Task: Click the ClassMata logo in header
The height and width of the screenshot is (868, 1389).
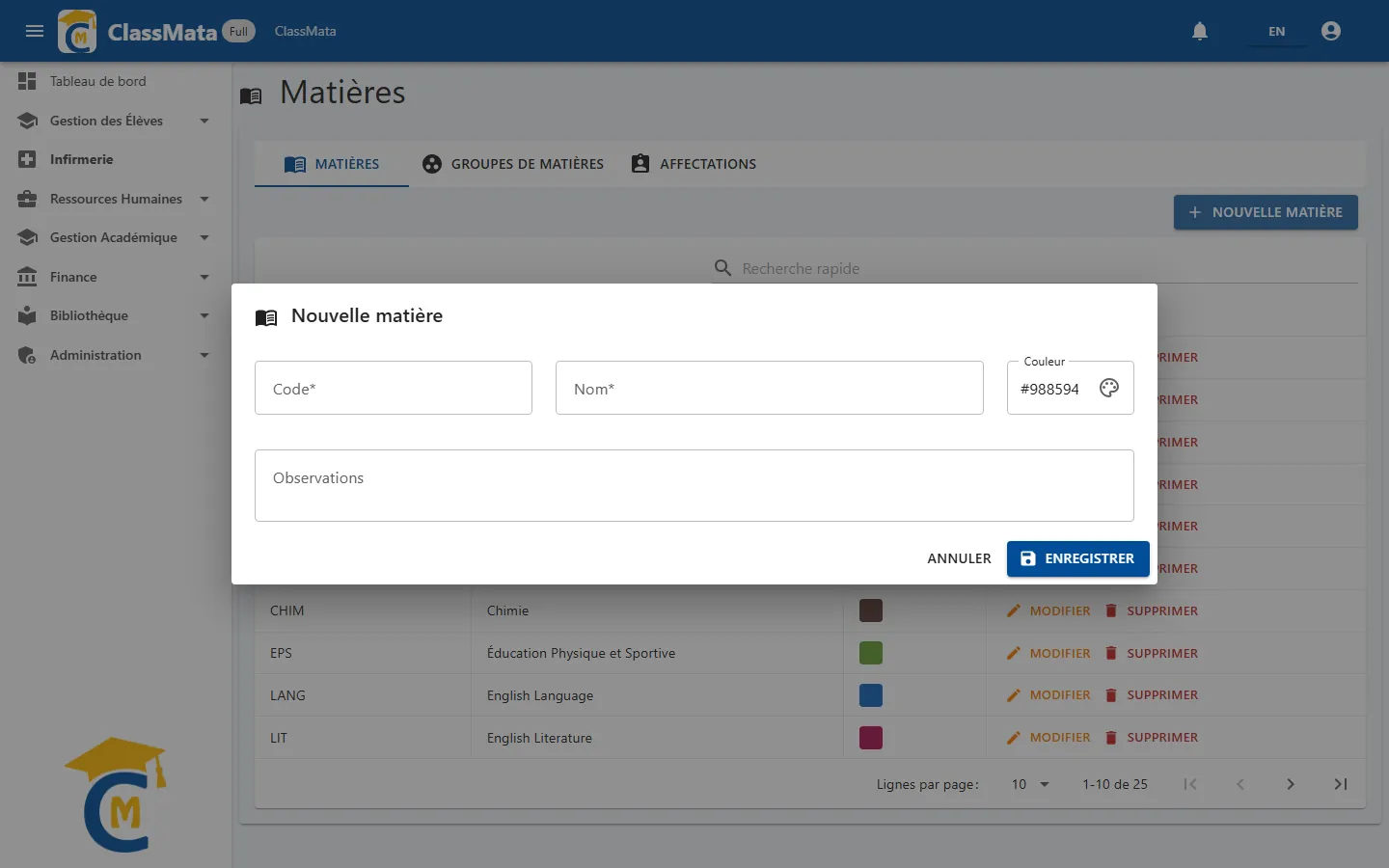Action: [x=77, y=31]
